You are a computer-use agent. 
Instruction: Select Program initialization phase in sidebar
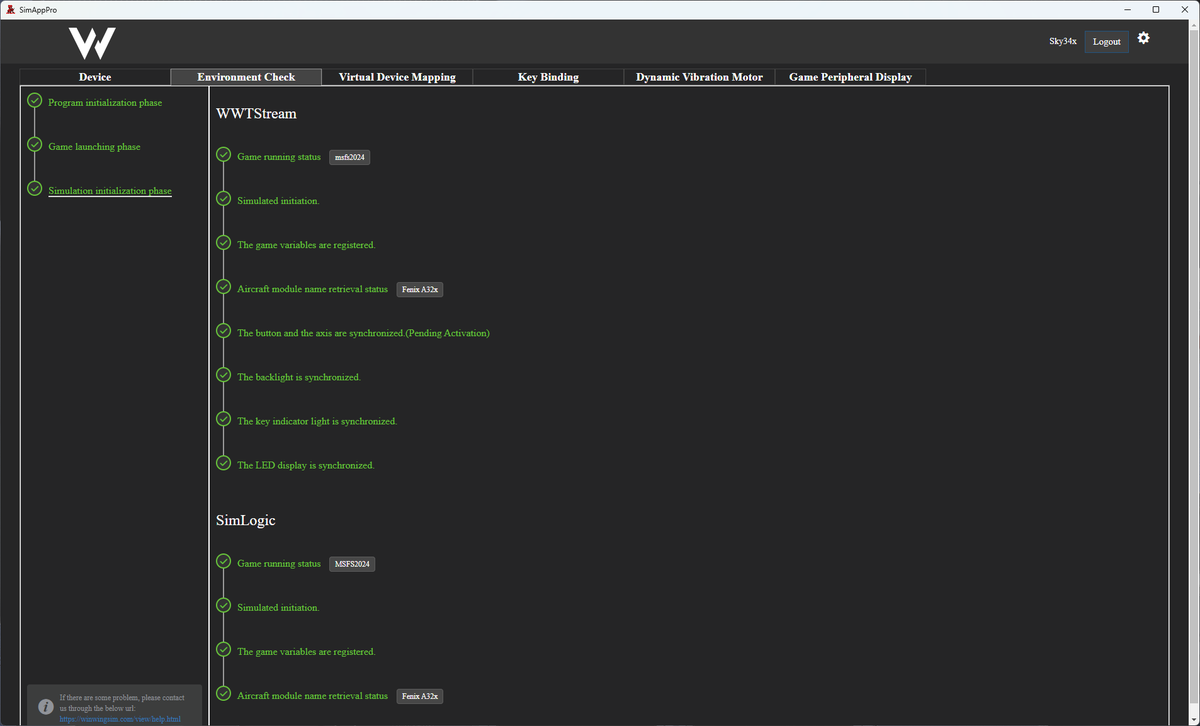[105, 103]
